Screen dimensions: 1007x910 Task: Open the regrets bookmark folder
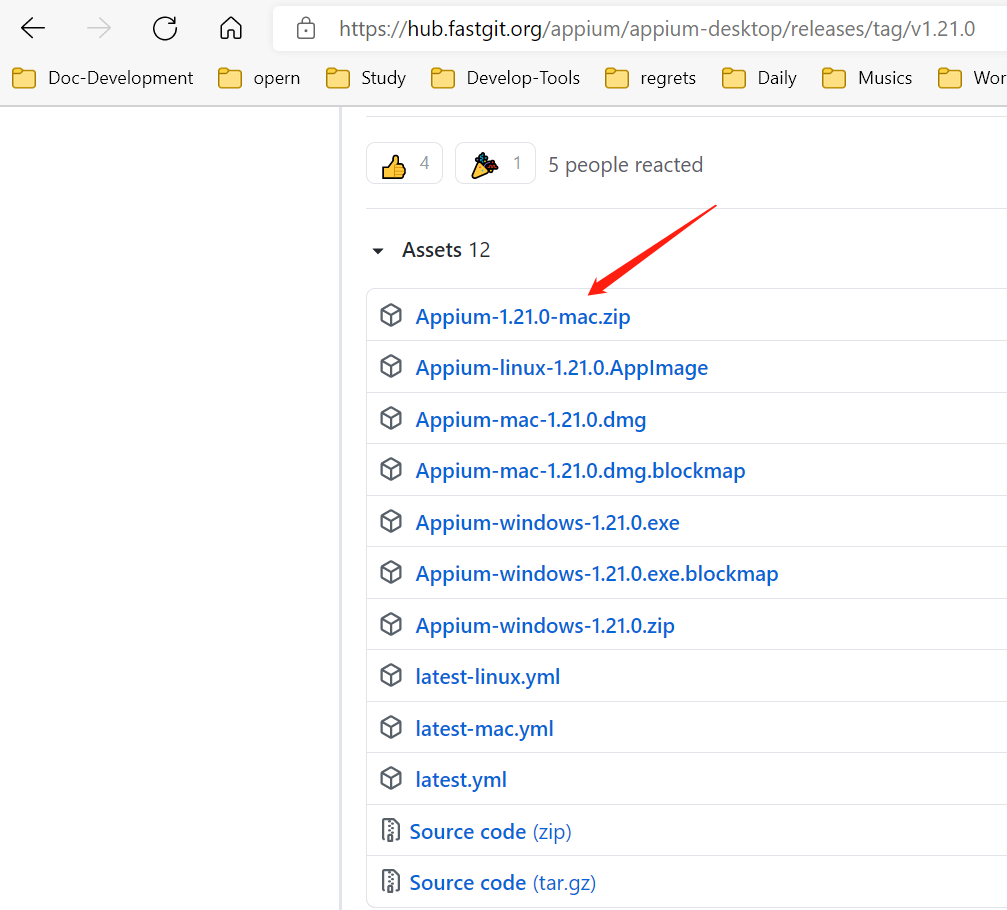click(x=651, y=78)
